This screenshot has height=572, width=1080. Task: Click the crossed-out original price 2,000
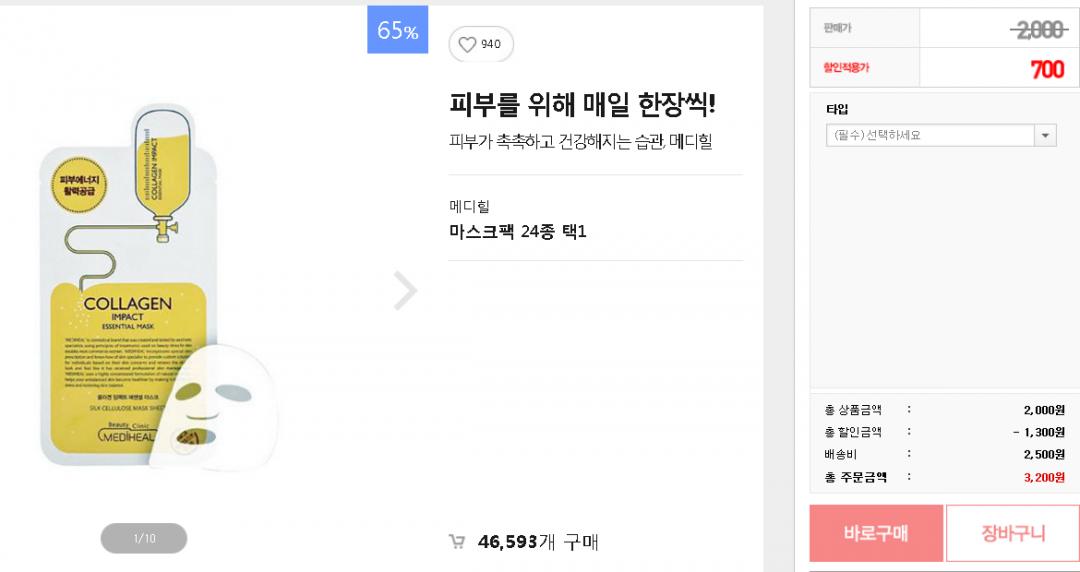pos(1038,30)
